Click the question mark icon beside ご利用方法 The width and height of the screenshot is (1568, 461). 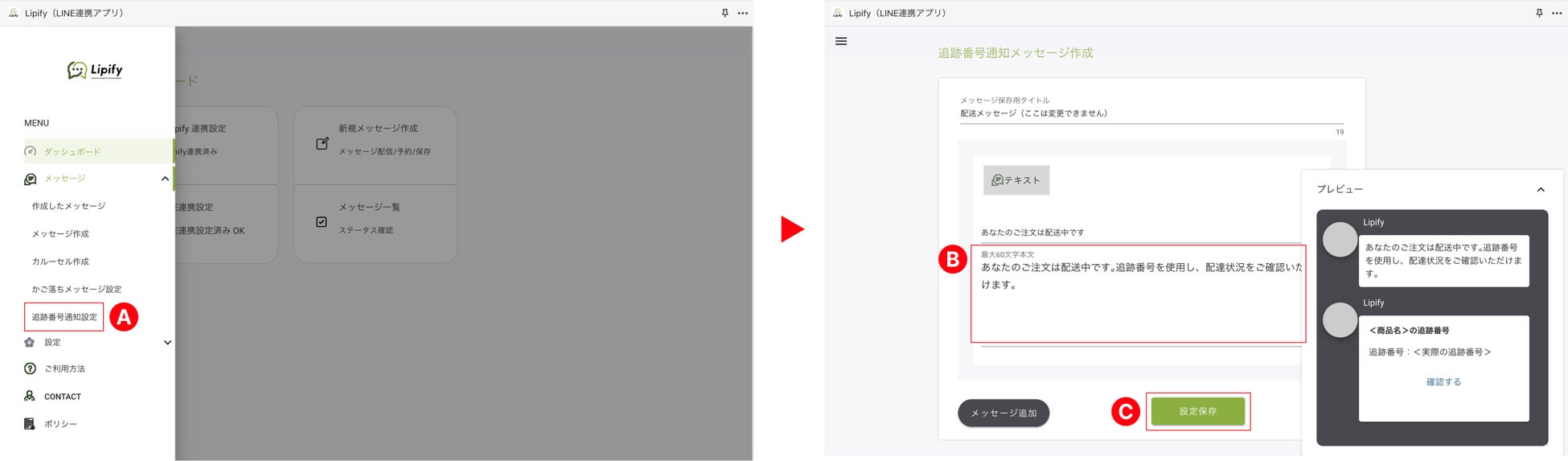[x=30, y=368]
